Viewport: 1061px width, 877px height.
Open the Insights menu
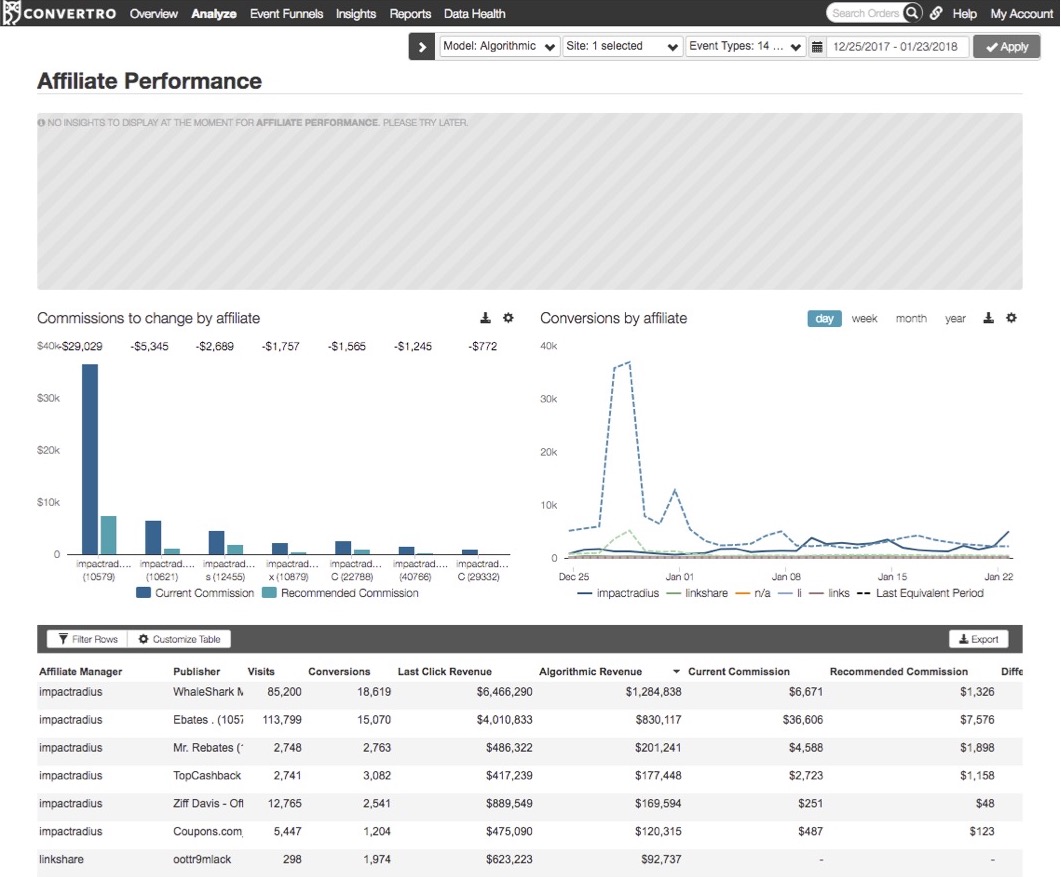coord(356,14)
